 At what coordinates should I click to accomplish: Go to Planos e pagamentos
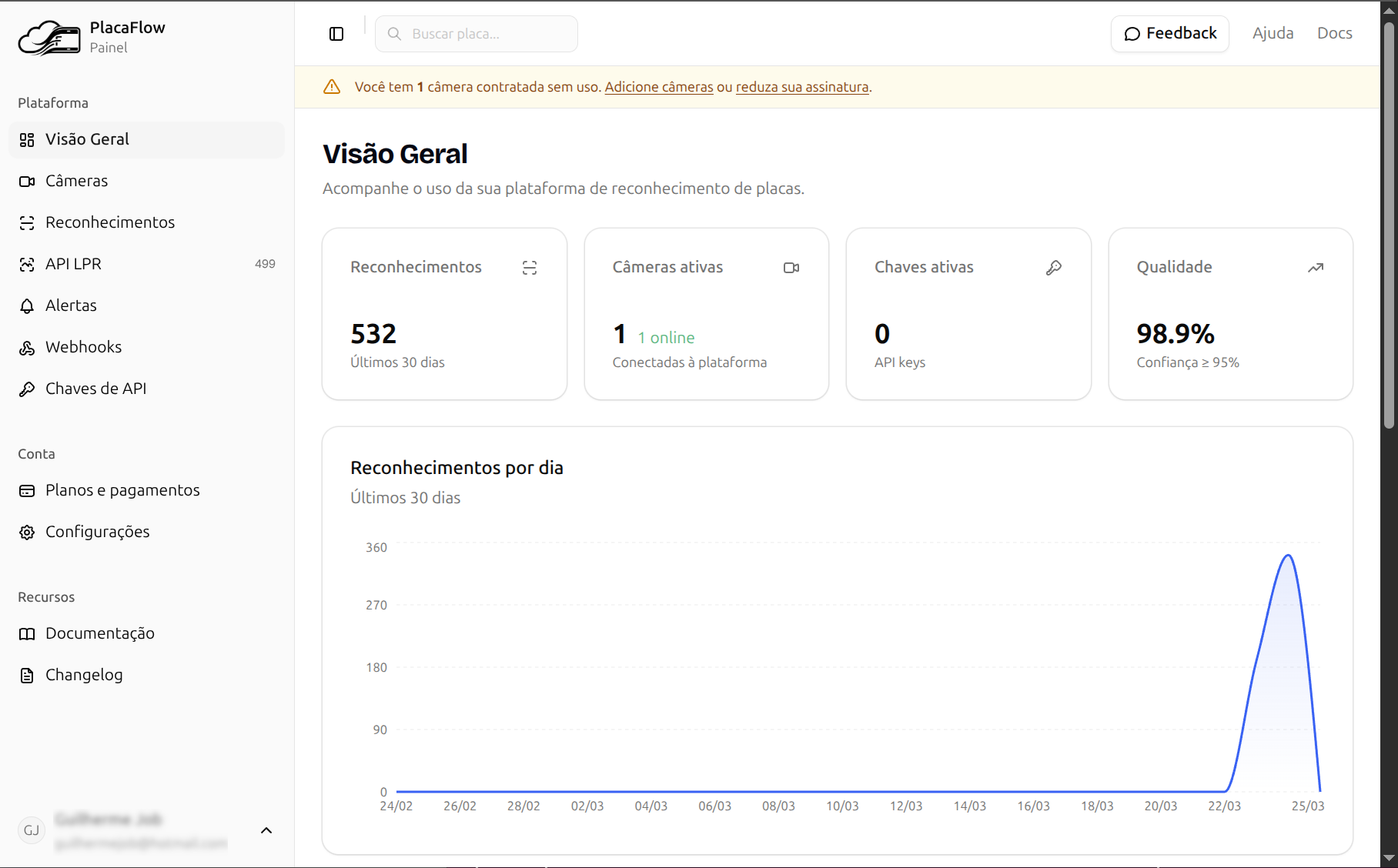122,490
